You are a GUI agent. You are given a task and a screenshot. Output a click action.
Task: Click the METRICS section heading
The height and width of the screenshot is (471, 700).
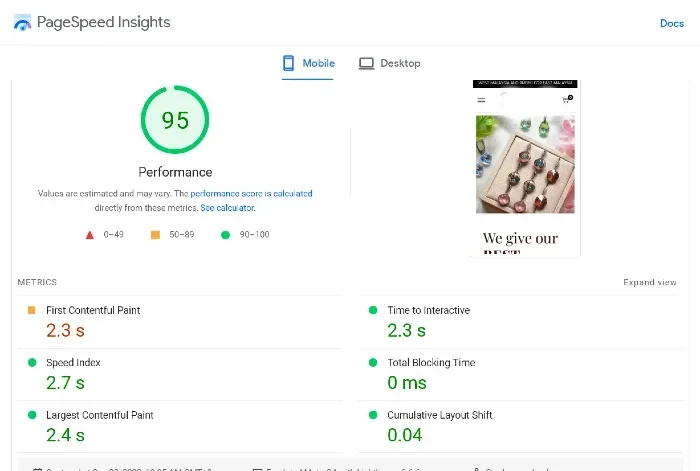(x=37, y=282)
